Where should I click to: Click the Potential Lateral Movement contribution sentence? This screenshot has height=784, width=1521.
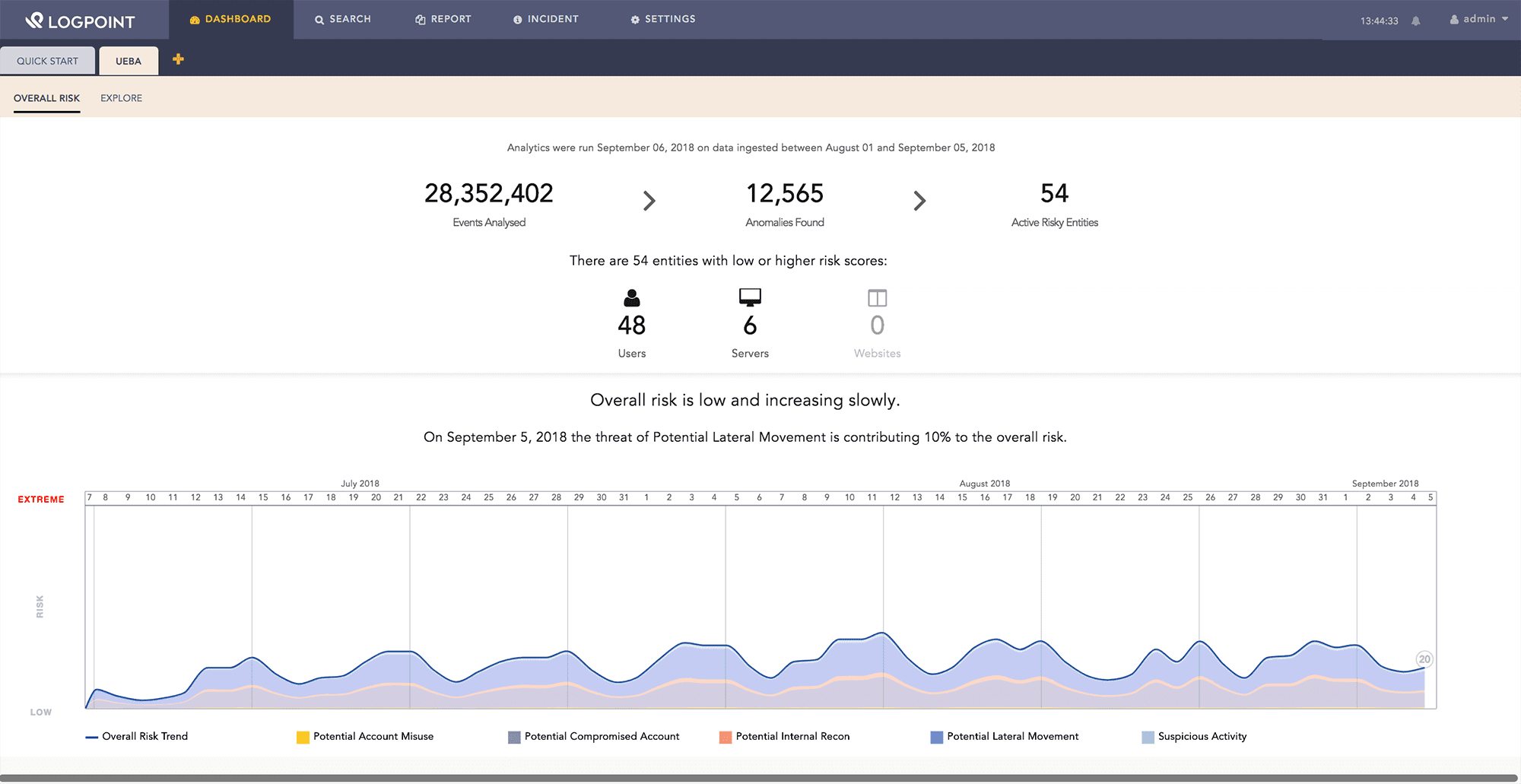[745, 437]
